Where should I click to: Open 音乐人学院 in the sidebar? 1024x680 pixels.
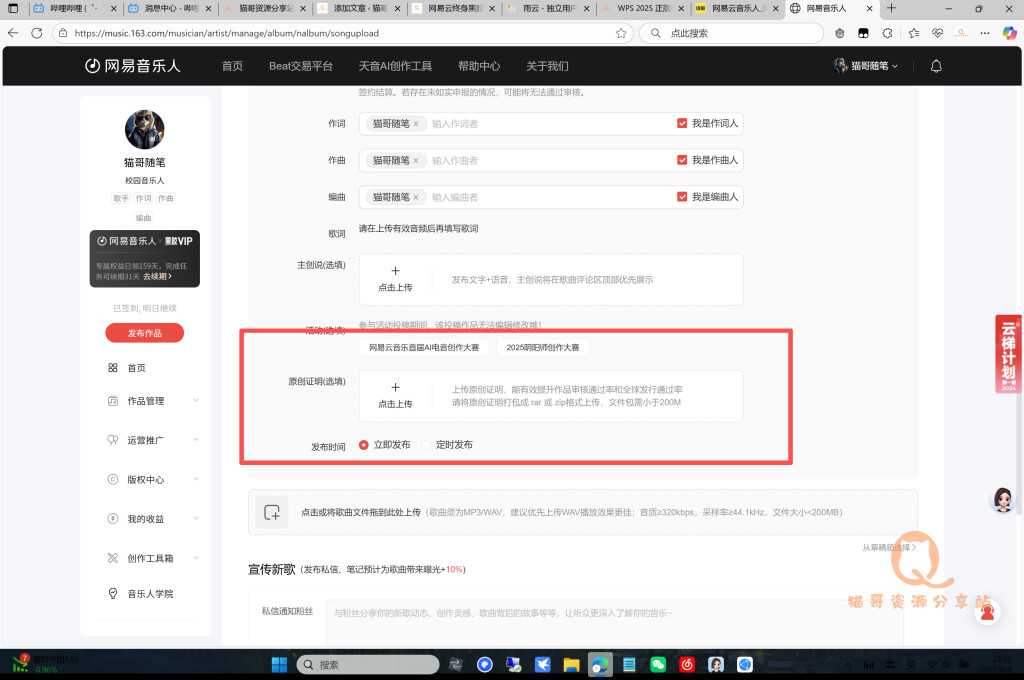pyautogui.click(x=150, y=594)
